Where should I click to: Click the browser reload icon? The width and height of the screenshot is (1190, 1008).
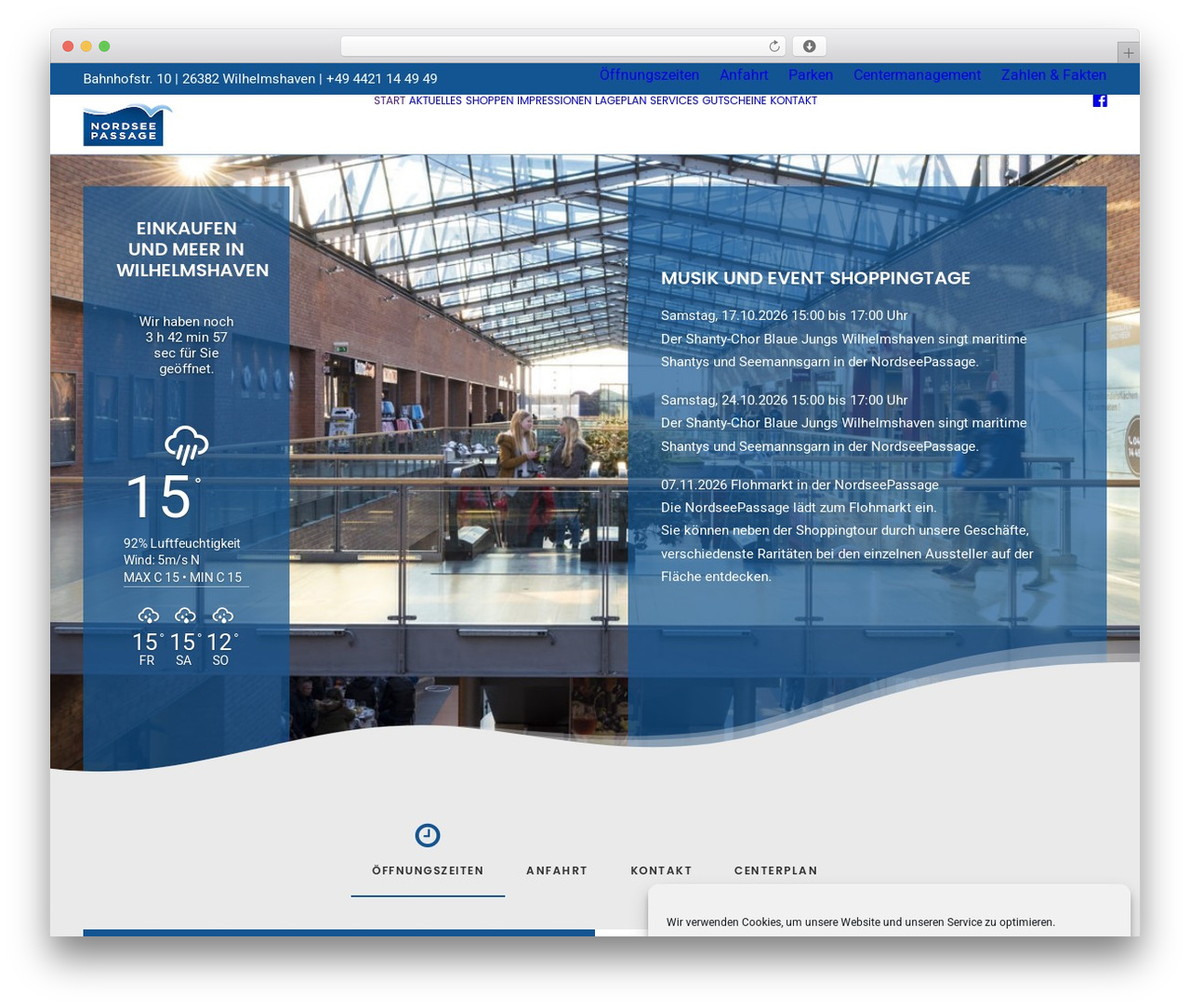[774, 46]
